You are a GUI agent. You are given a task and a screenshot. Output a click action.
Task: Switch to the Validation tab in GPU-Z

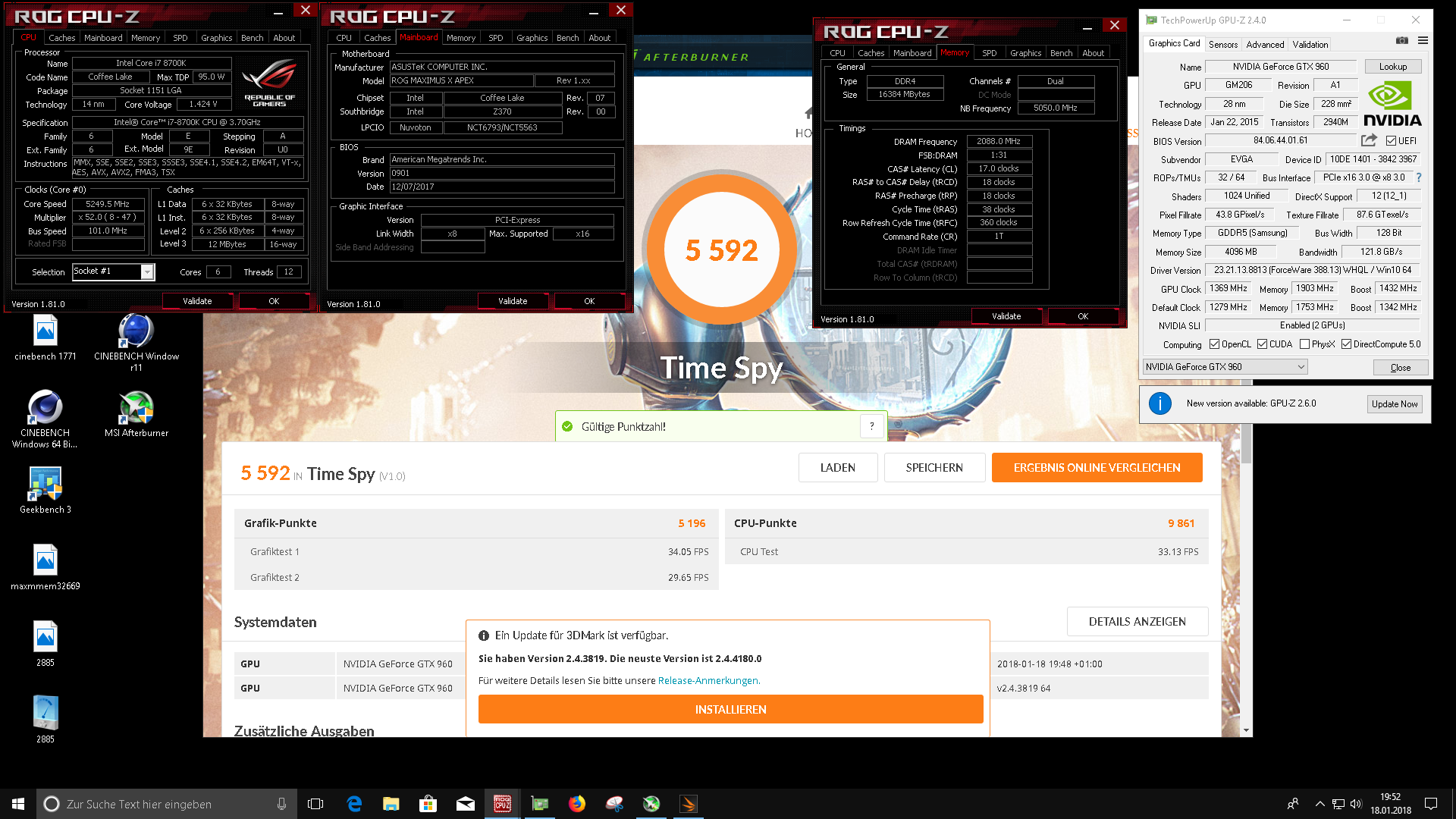point(1310,45)
